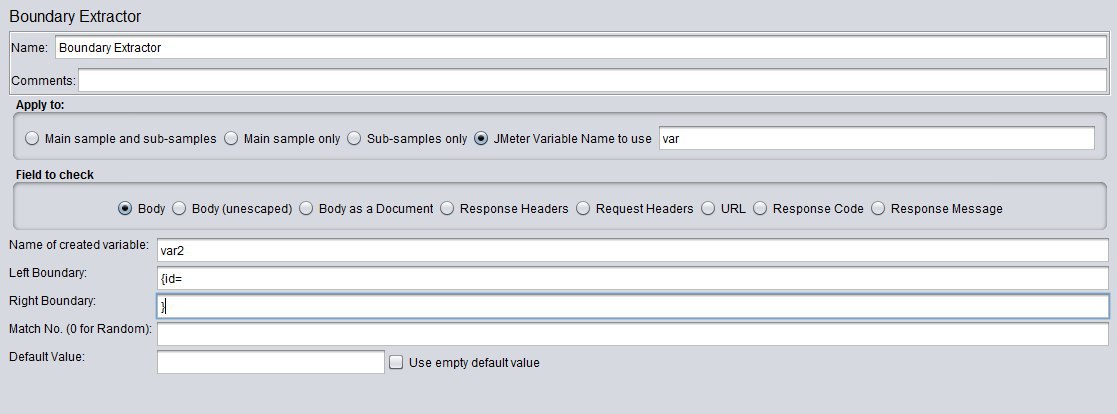The width and height of the screenshot is (1117, 414).
Task: Click the 'Name of created variable:' label
Action: [x=78, y=245]
